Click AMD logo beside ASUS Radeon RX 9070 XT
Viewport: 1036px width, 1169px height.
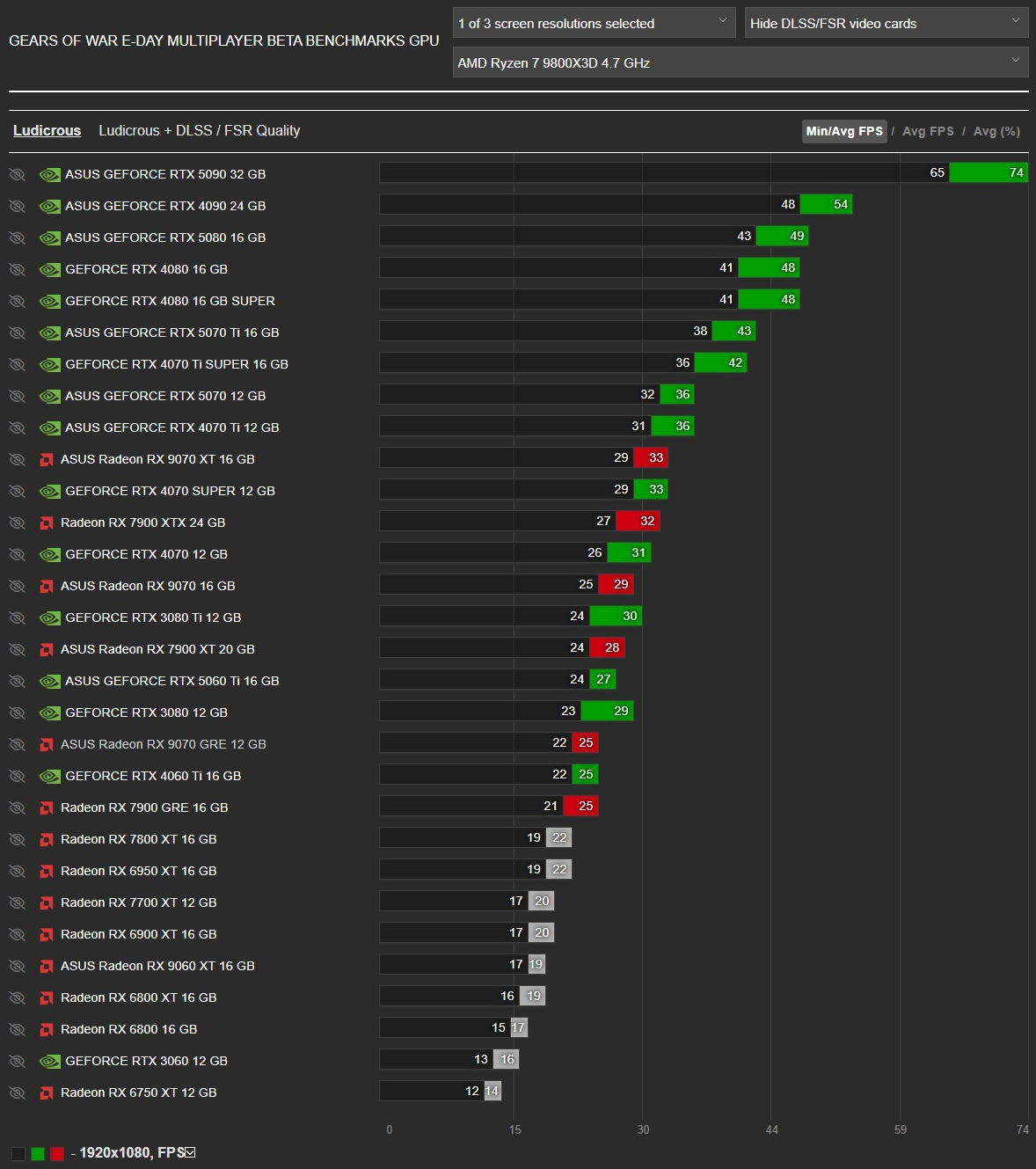click(47, 459)
